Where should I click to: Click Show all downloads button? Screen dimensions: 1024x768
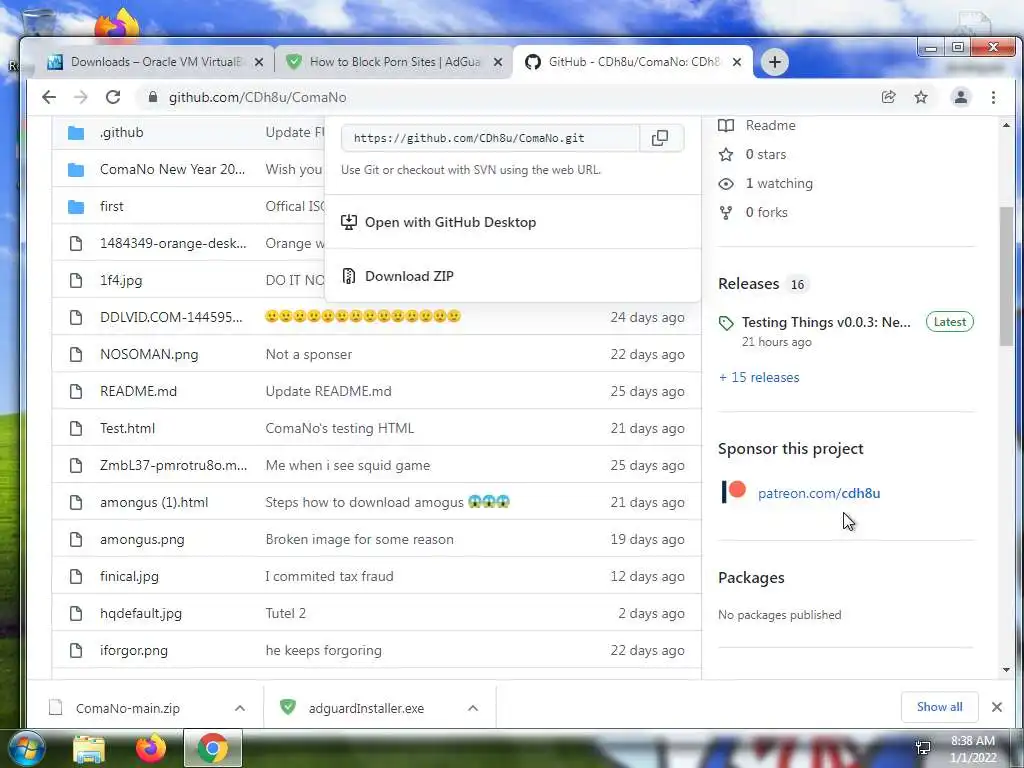(x=939, y=707)
